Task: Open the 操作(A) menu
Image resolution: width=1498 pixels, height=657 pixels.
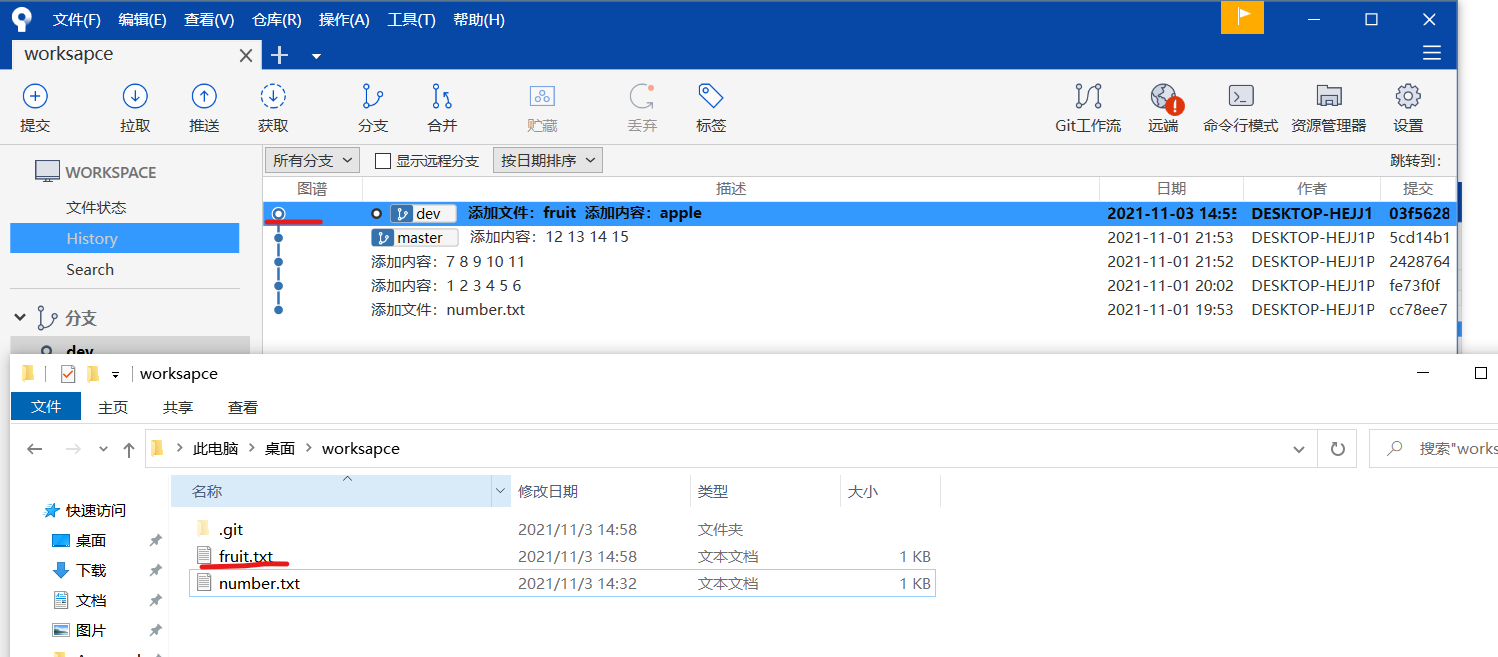Action: [x=344, y=20]
